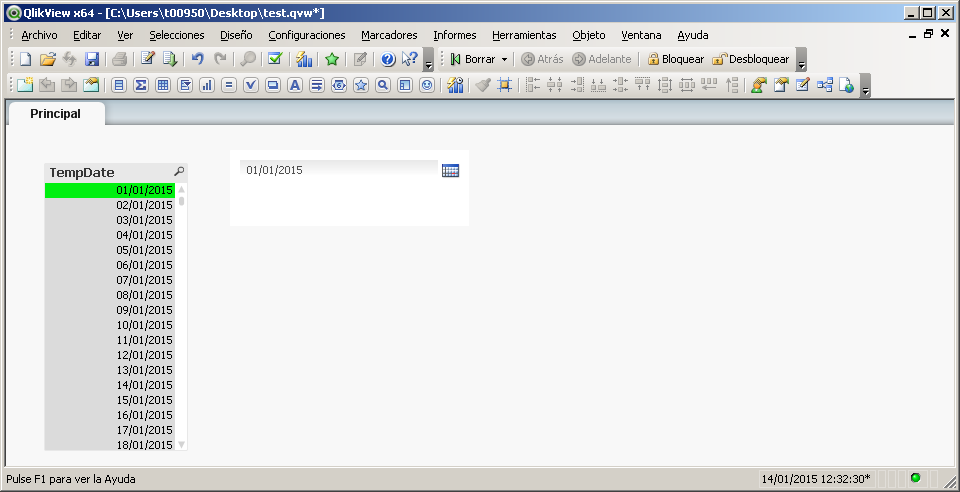Activate the context help pointer icon
The image size is (960, 492).
coord(409,59)
